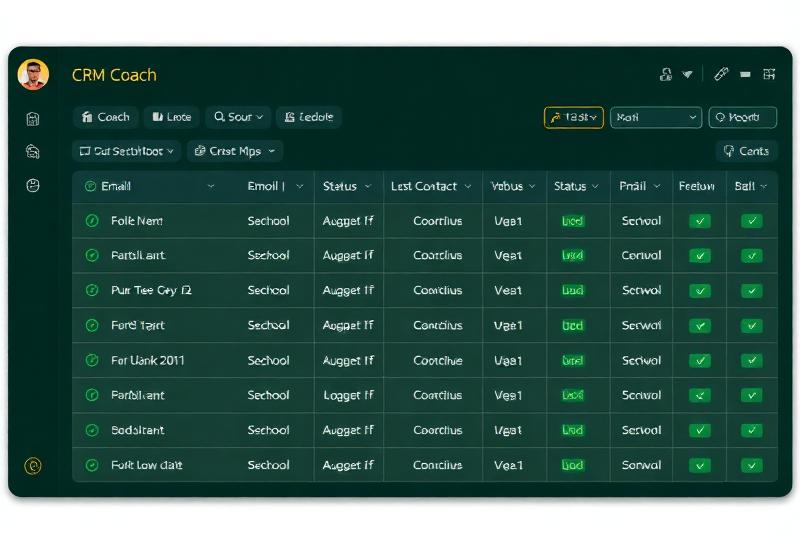800x544 pixels.
Task: Toggle Ball checkbox in For Uank 2011 row
Action: [752, 361]
